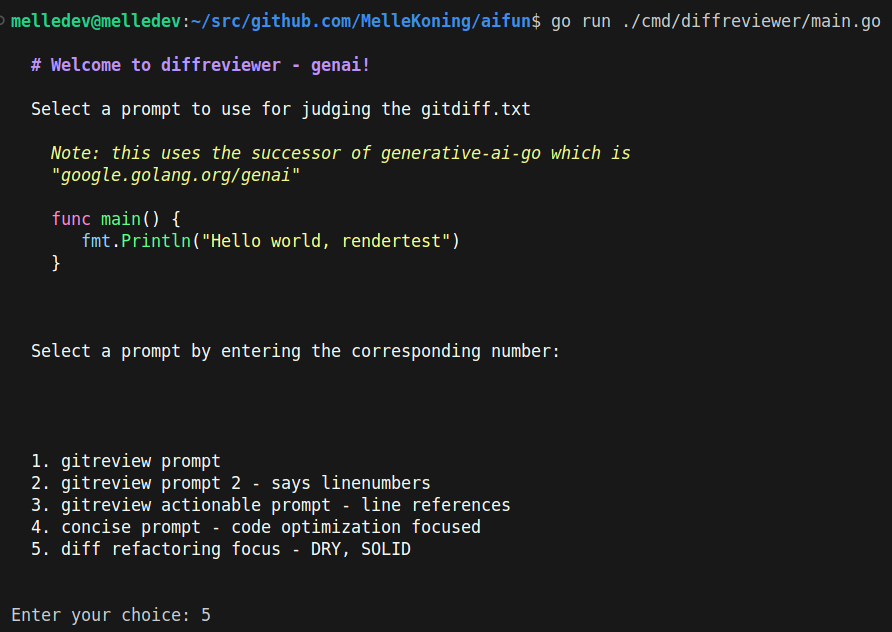Click the melledev@melledev username text
Image resolution: width=892 pixels, height=632 pixels.
96,21
